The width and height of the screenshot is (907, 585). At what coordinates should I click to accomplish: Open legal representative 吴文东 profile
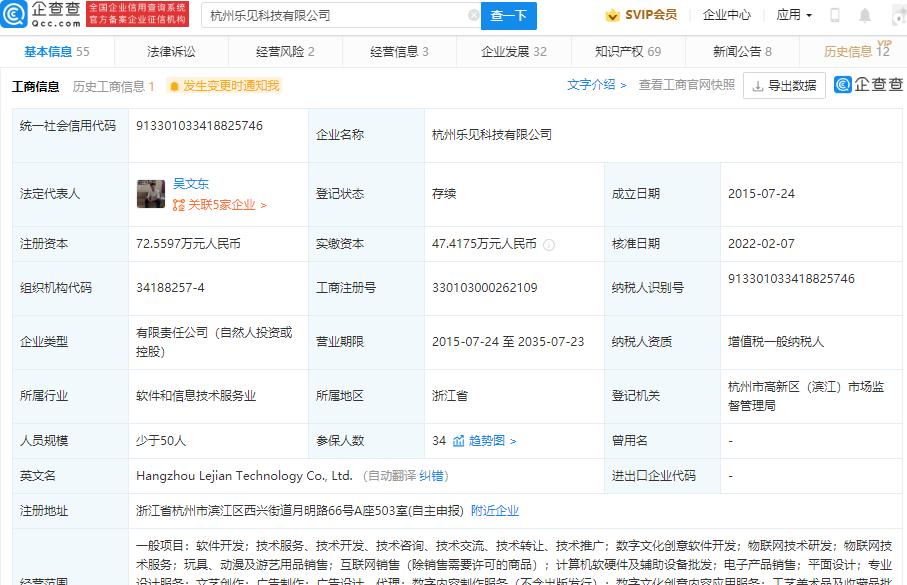click(x=191, y=183)
